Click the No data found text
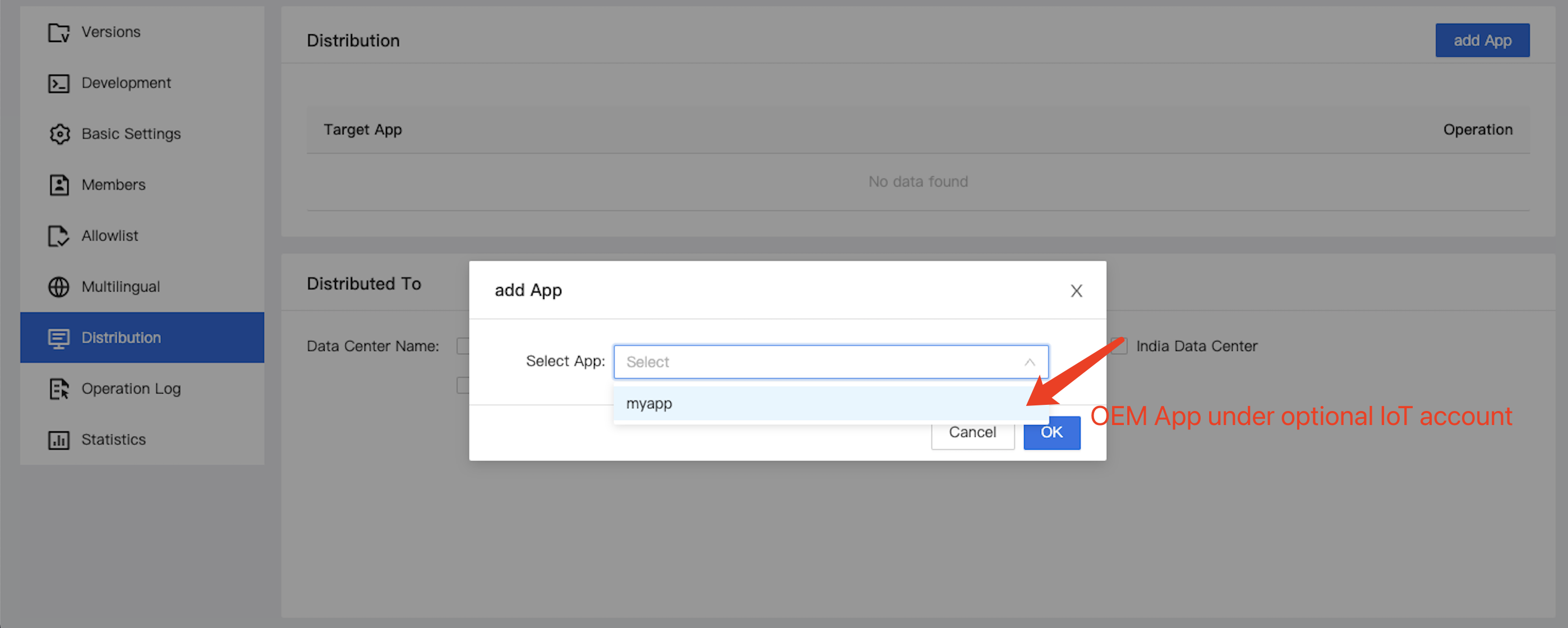 (918, 182)
